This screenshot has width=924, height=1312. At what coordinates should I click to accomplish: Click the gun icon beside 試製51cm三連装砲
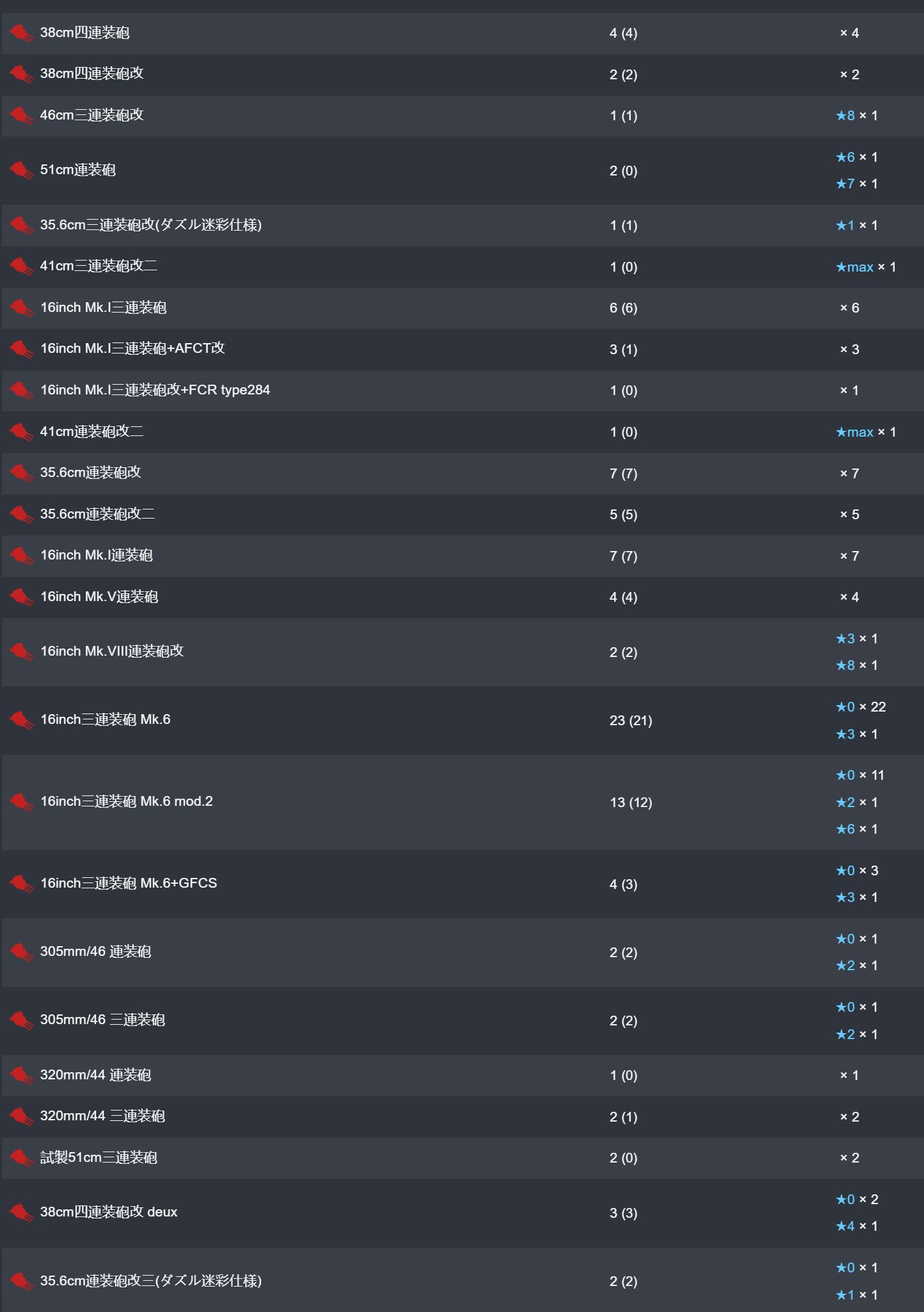point(21,1158)
